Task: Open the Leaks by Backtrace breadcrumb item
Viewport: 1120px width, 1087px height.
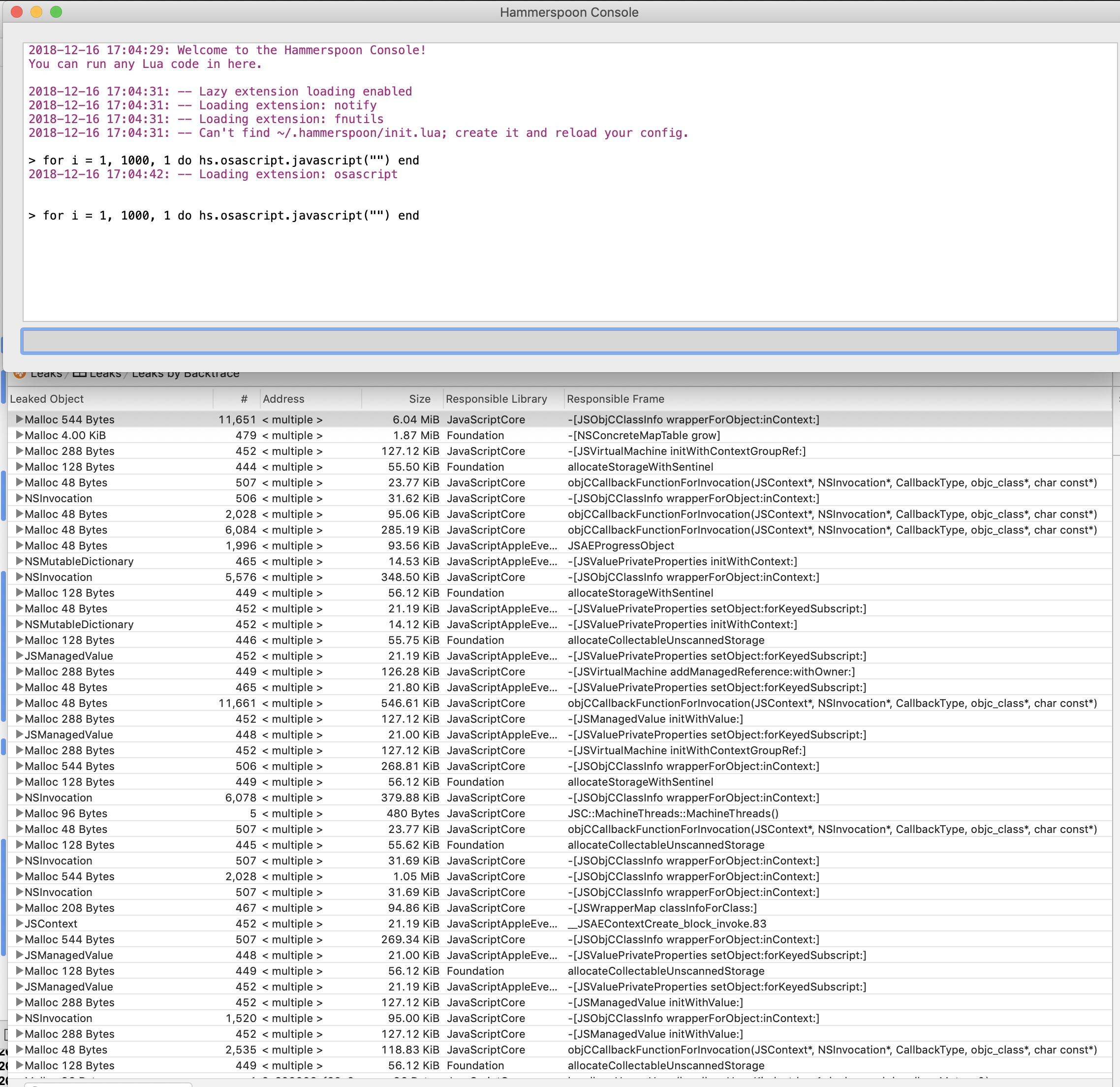Action: click(x=185, y=373)
